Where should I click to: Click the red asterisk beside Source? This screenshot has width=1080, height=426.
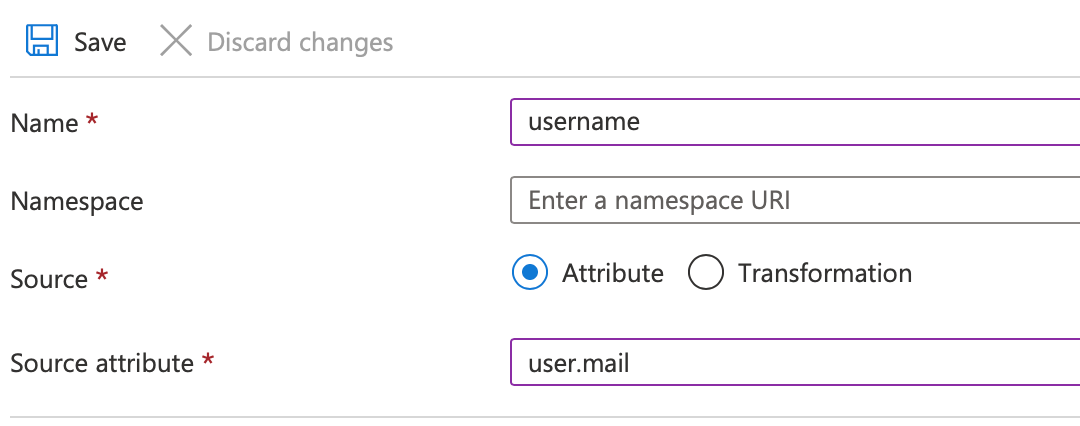[101, 277]
